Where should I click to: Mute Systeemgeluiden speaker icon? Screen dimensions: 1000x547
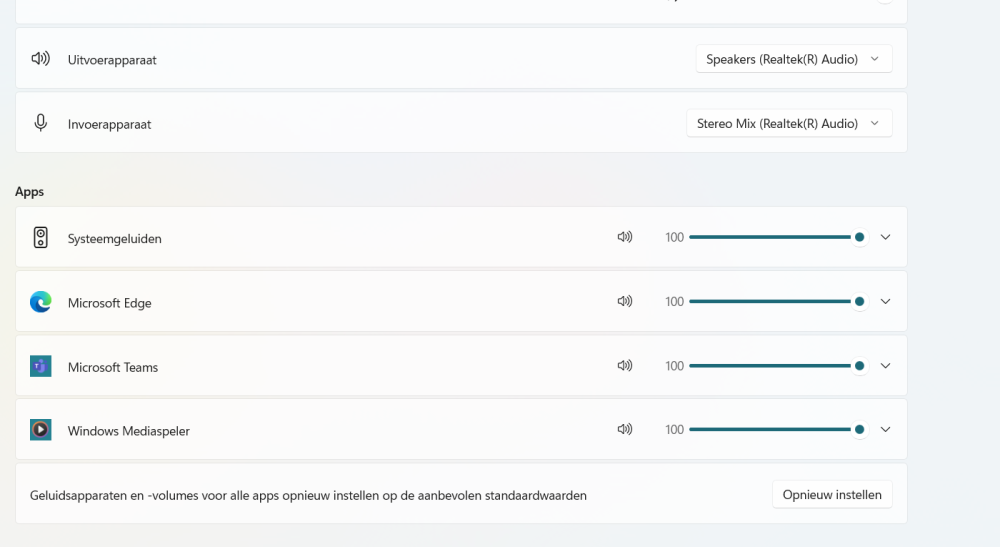[625, 237]
